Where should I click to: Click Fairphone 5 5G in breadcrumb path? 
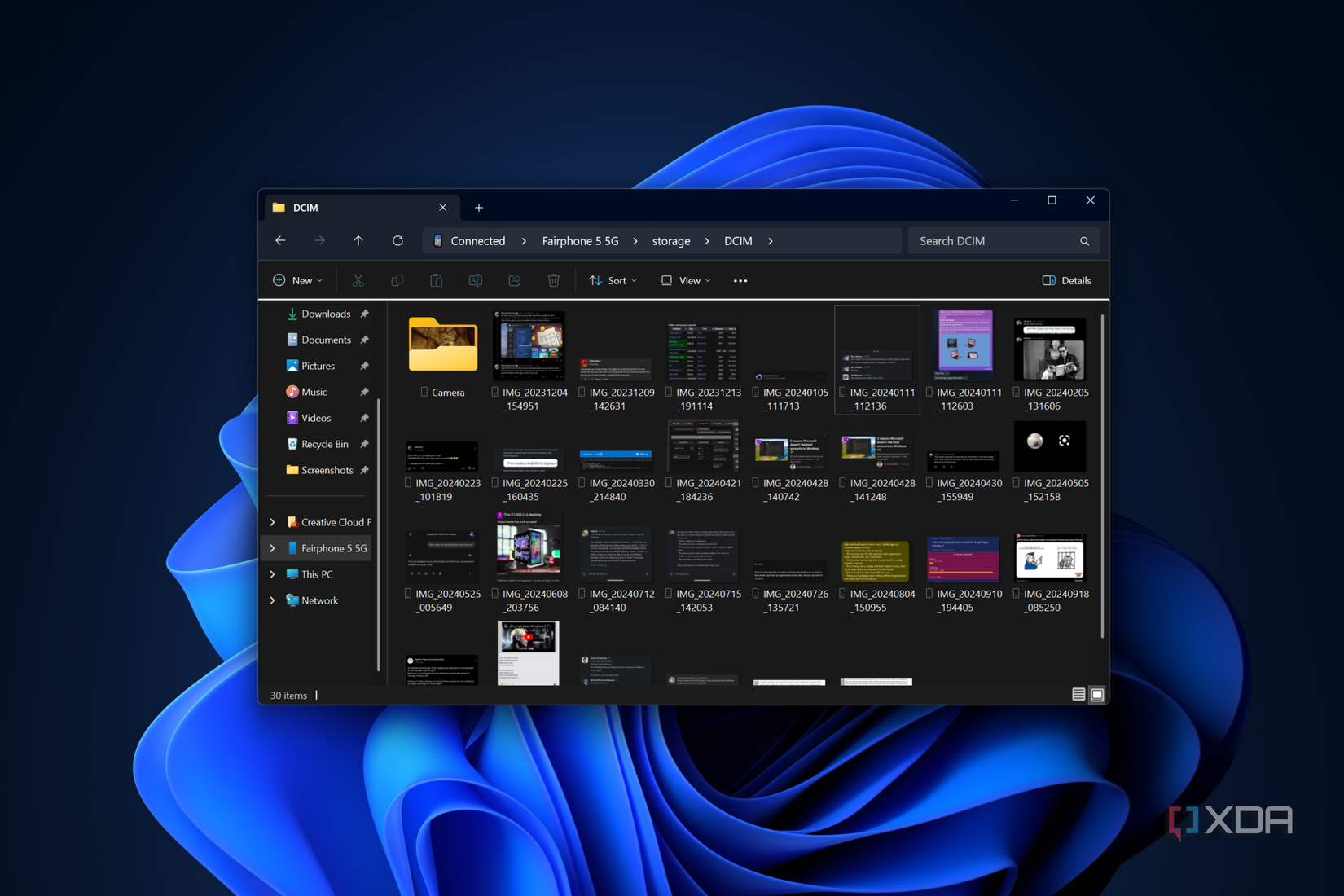[x=580, y=241]
